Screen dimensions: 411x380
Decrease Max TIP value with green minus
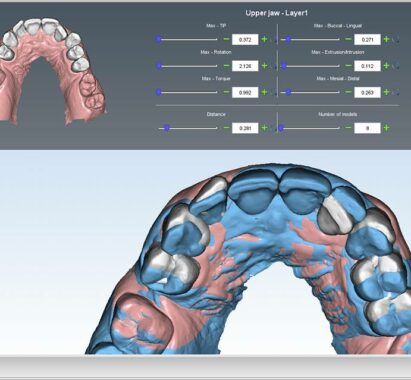pyautogui.click(x=226, y=40)
